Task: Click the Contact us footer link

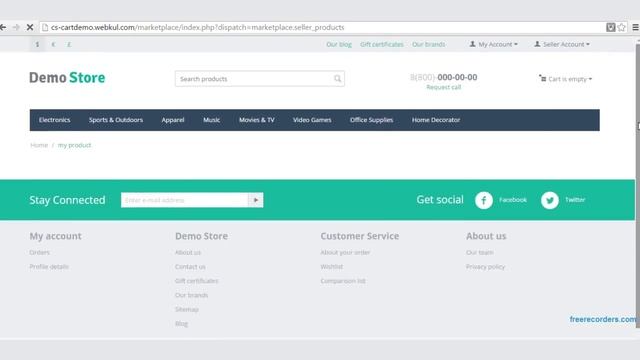Action: click(x=190, y=267)
